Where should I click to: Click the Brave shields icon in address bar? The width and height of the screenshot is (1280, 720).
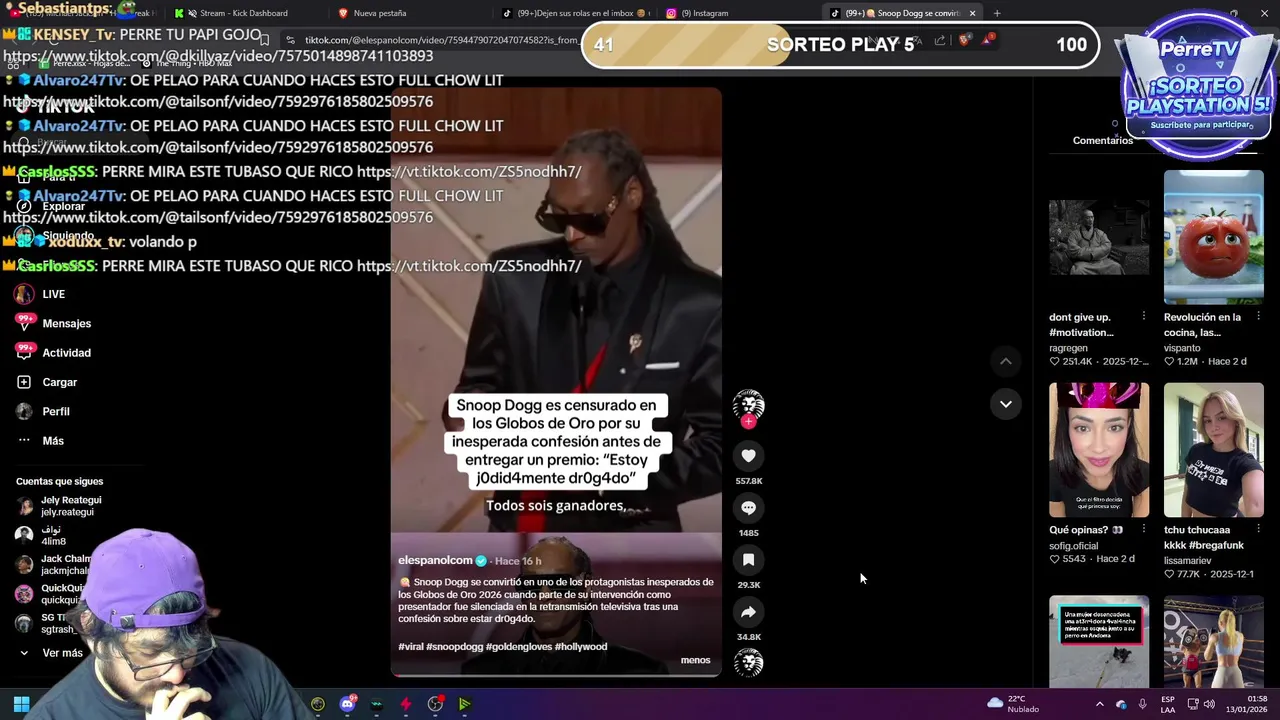coord(964,40)
